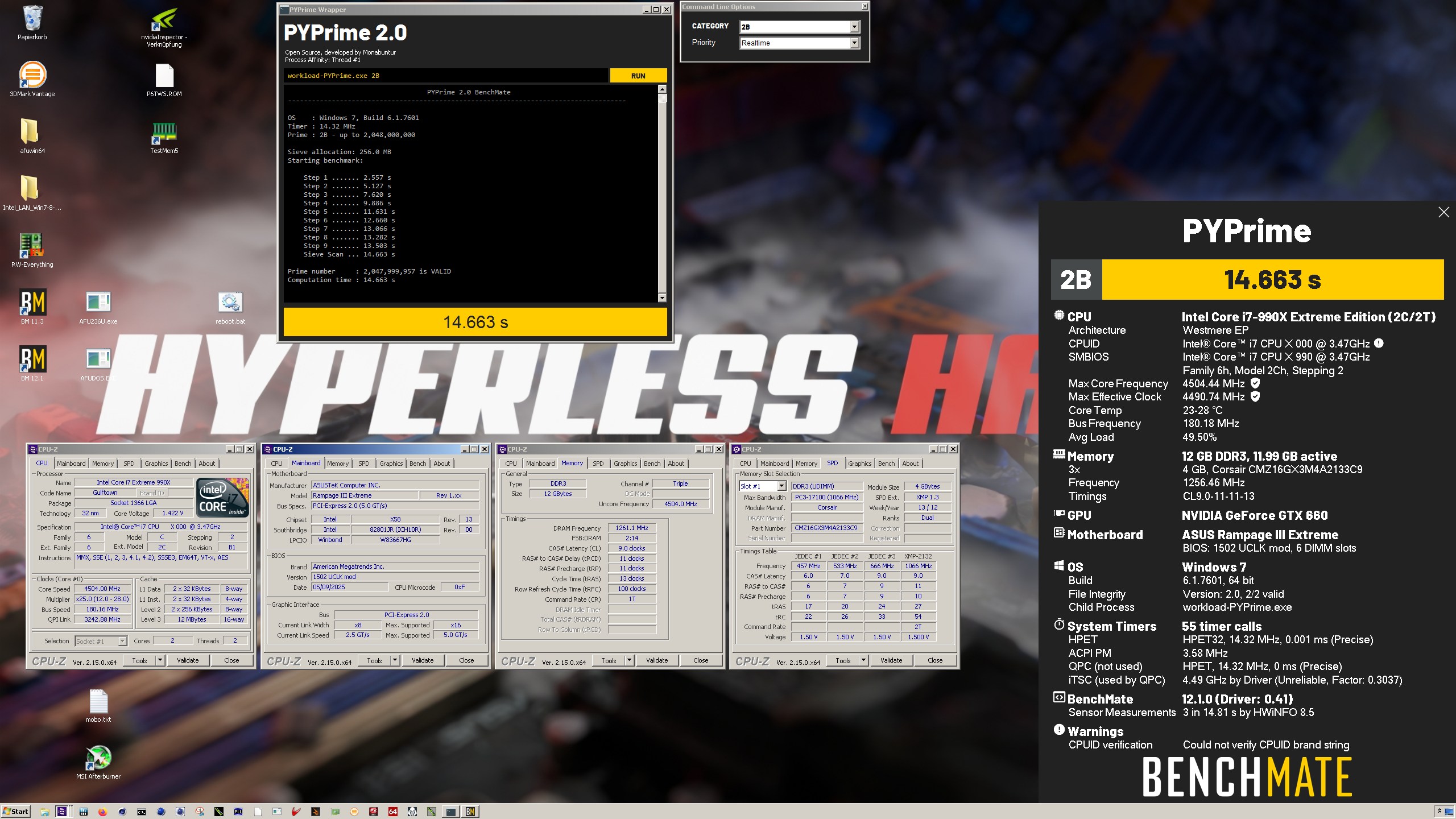
Task: Click the Rampage III Extreme model field
Action: [365, 495]
